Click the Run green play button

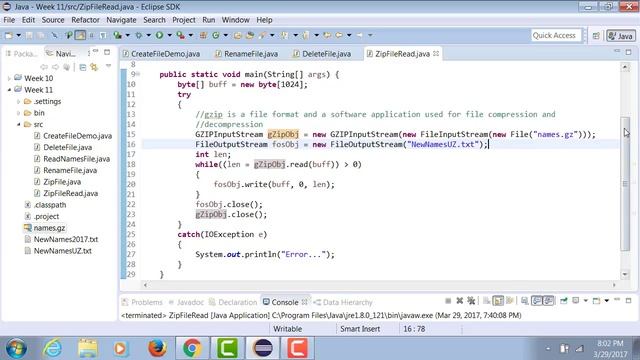point(159,36)
